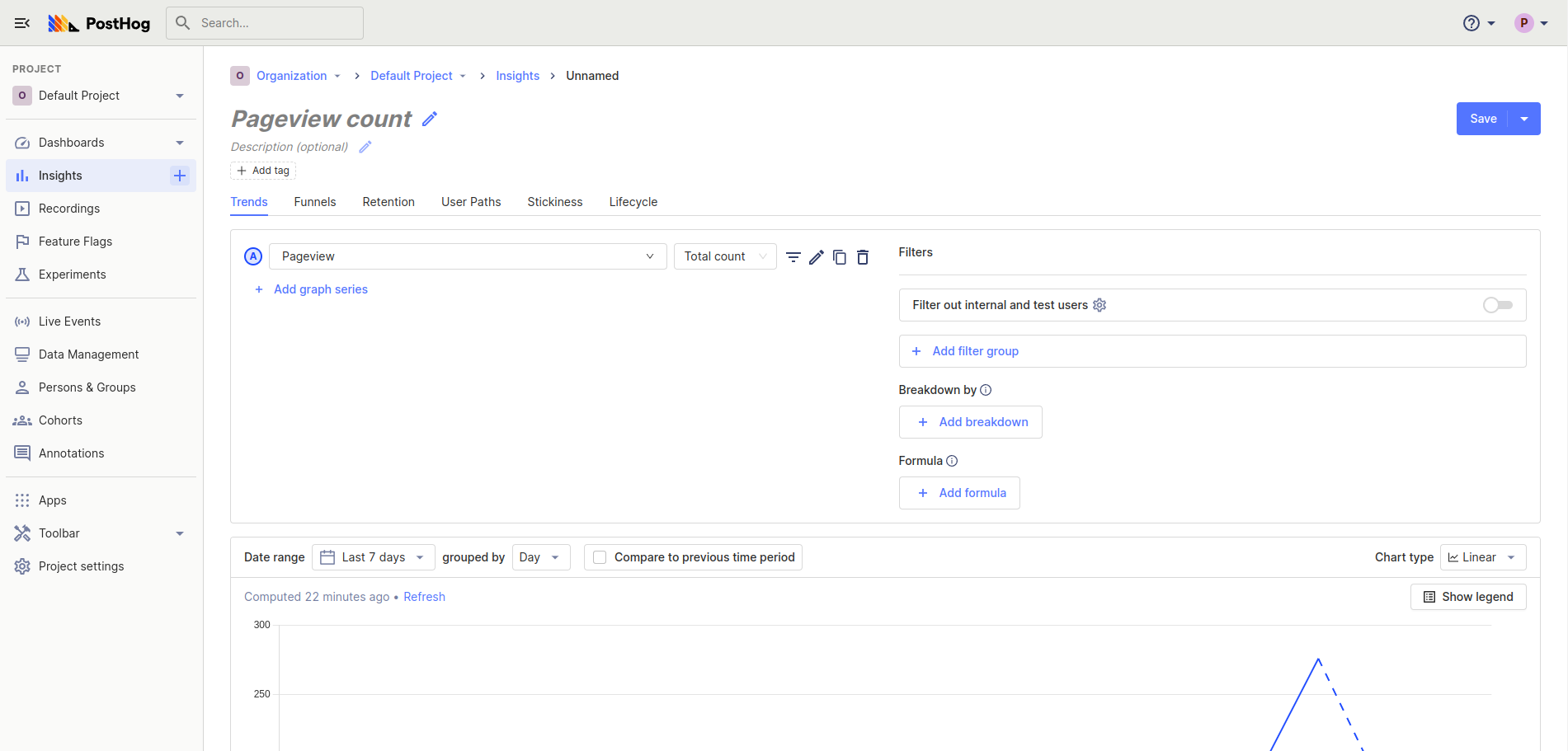Open the help menu icon in the top bar
Screen dimensions: 1568x751
pyautogui.click(x=1471, y=23)
